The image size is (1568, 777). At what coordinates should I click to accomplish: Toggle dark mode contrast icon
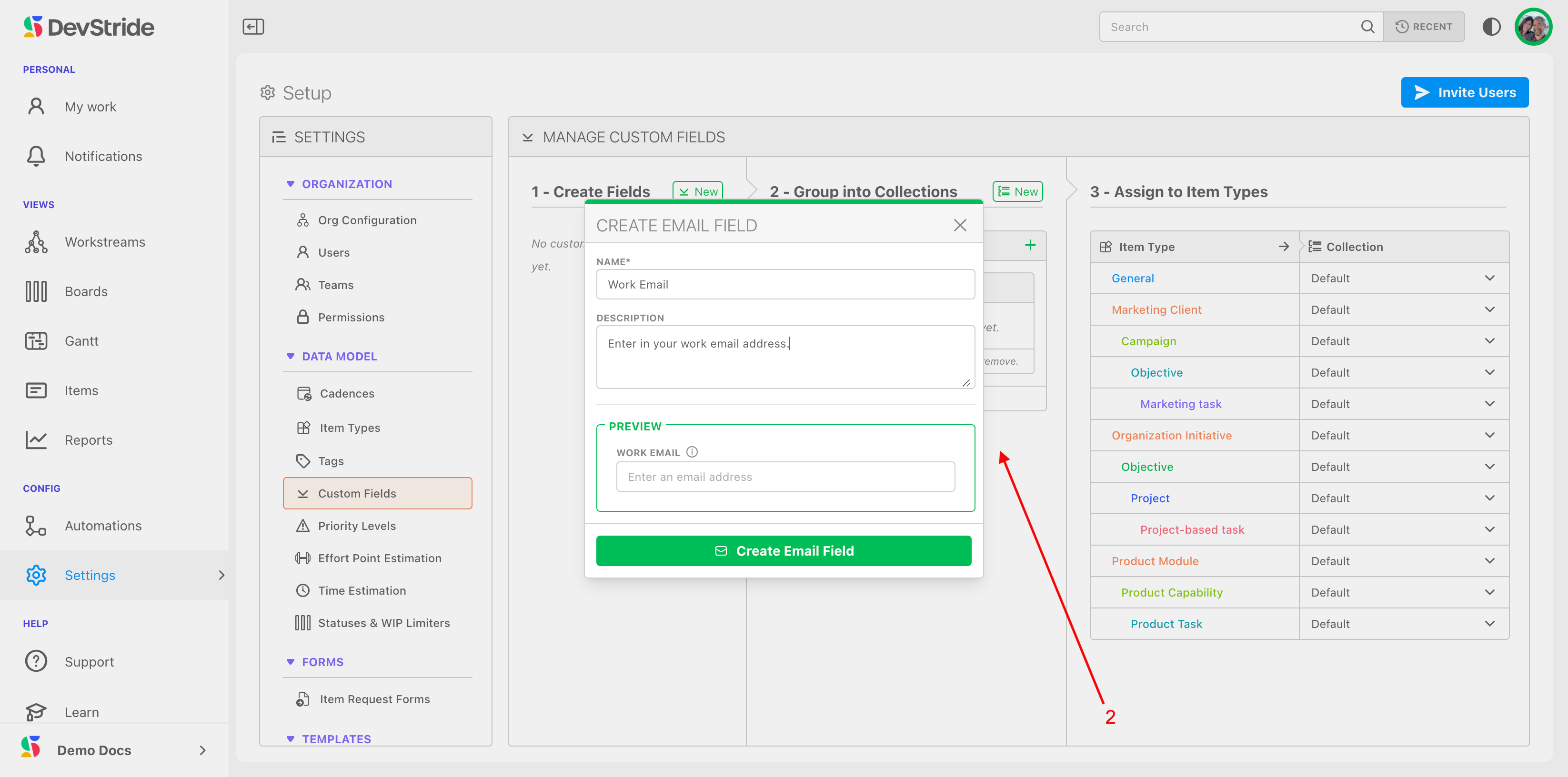[1491, 27]
